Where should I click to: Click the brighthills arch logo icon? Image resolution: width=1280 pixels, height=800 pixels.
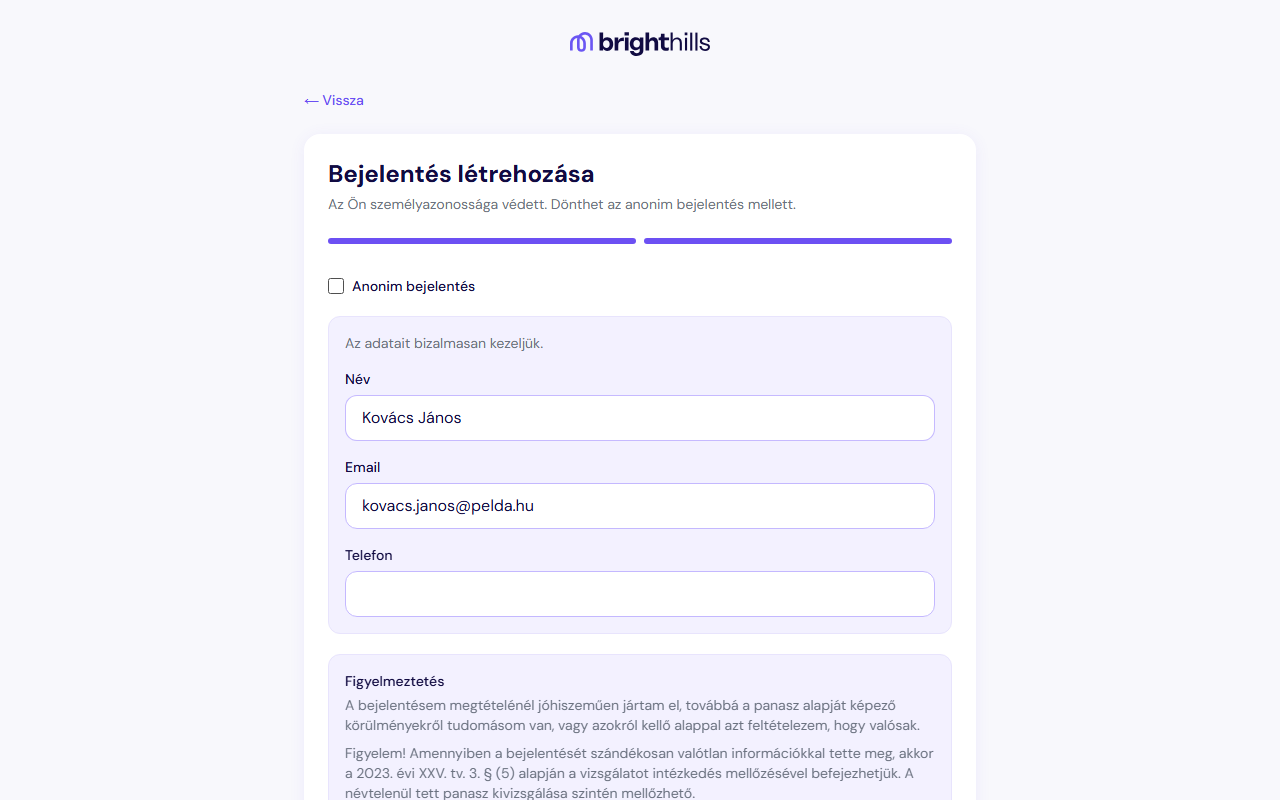click(x=581, y=42)
